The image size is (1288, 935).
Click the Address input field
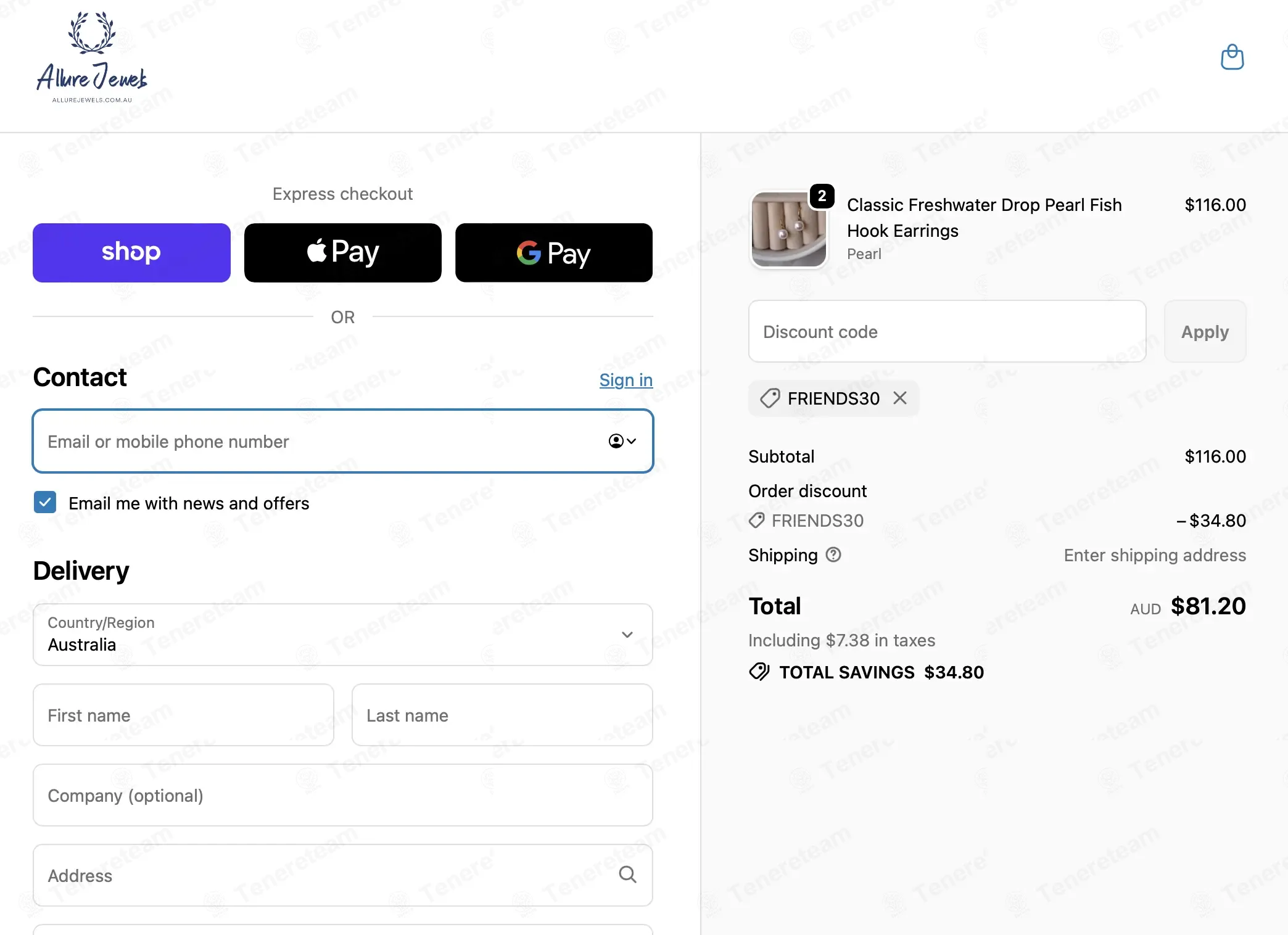(343, 875)
